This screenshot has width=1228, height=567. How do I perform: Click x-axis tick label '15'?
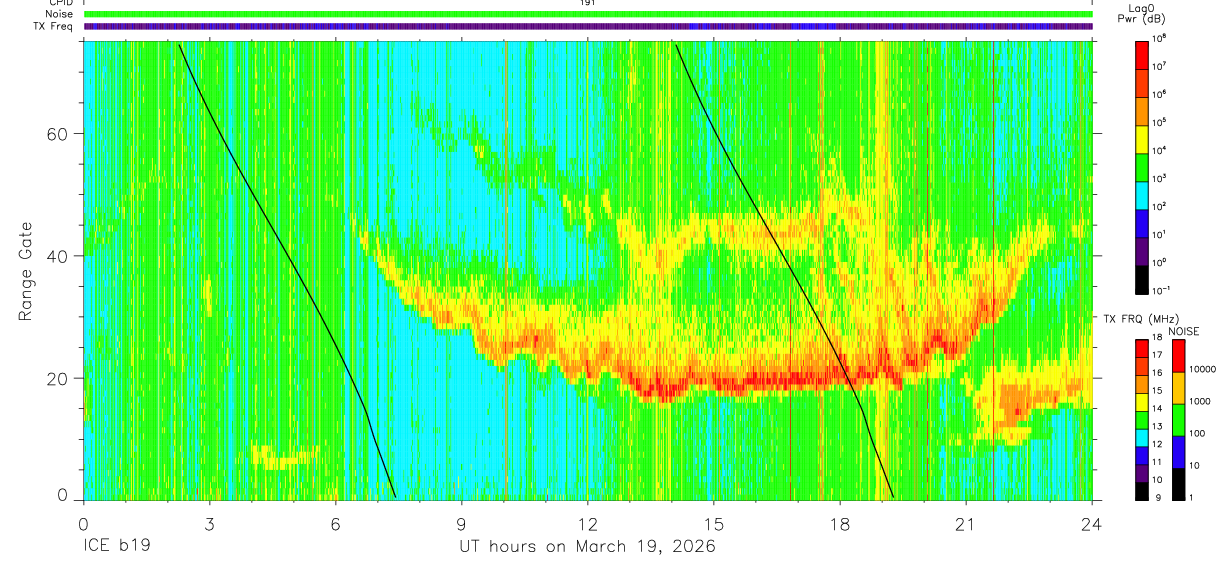point(714,524)
